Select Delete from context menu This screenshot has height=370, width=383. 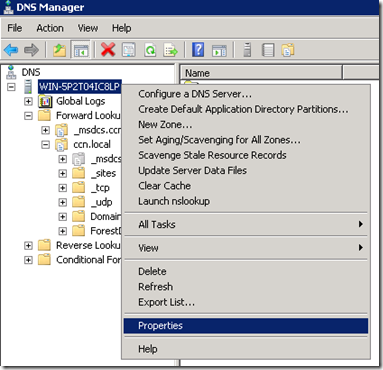tap(246, 271)
